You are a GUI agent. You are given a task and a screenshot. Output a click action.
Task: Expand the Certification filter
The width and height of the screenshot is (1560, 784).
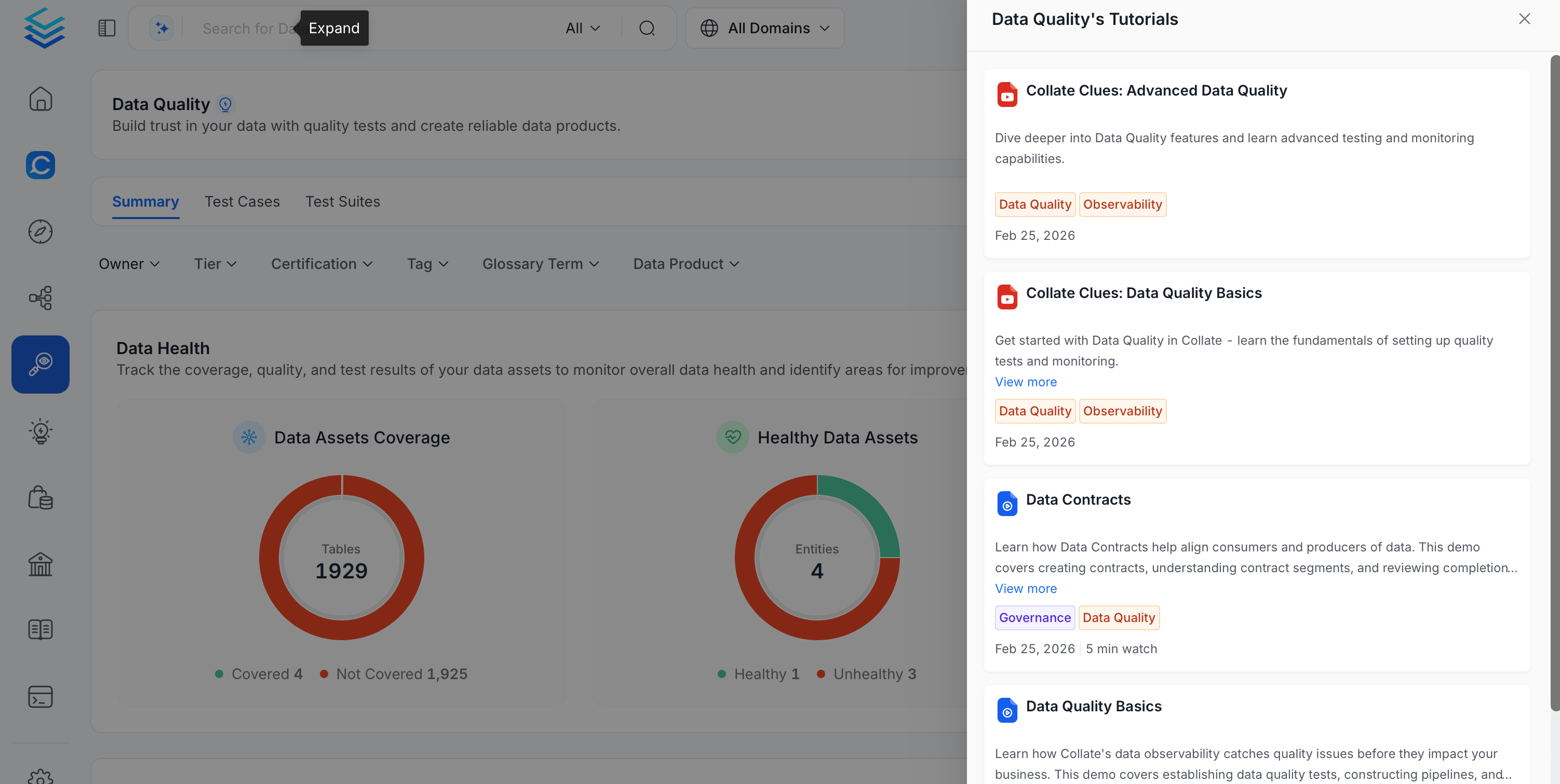click(321, 264)
